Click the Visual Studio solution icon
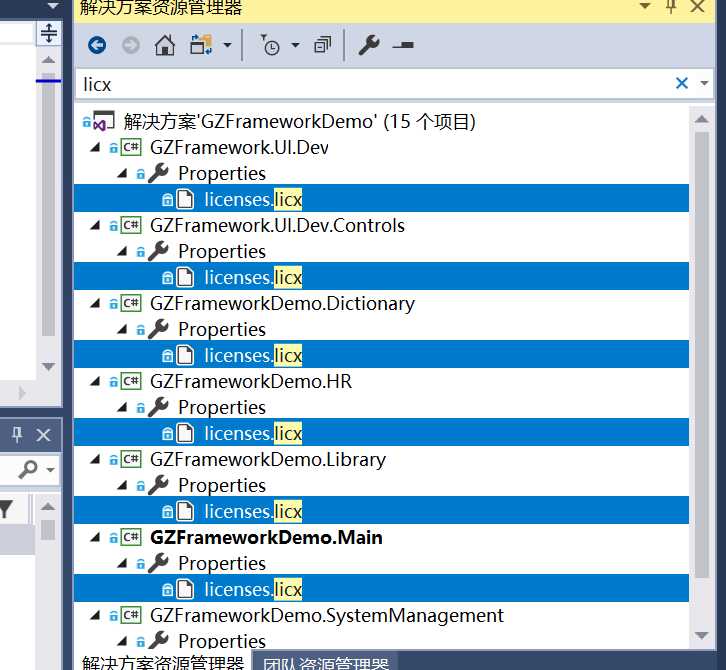The height and width of the screenshot is (670, 726). coord(103,121)
